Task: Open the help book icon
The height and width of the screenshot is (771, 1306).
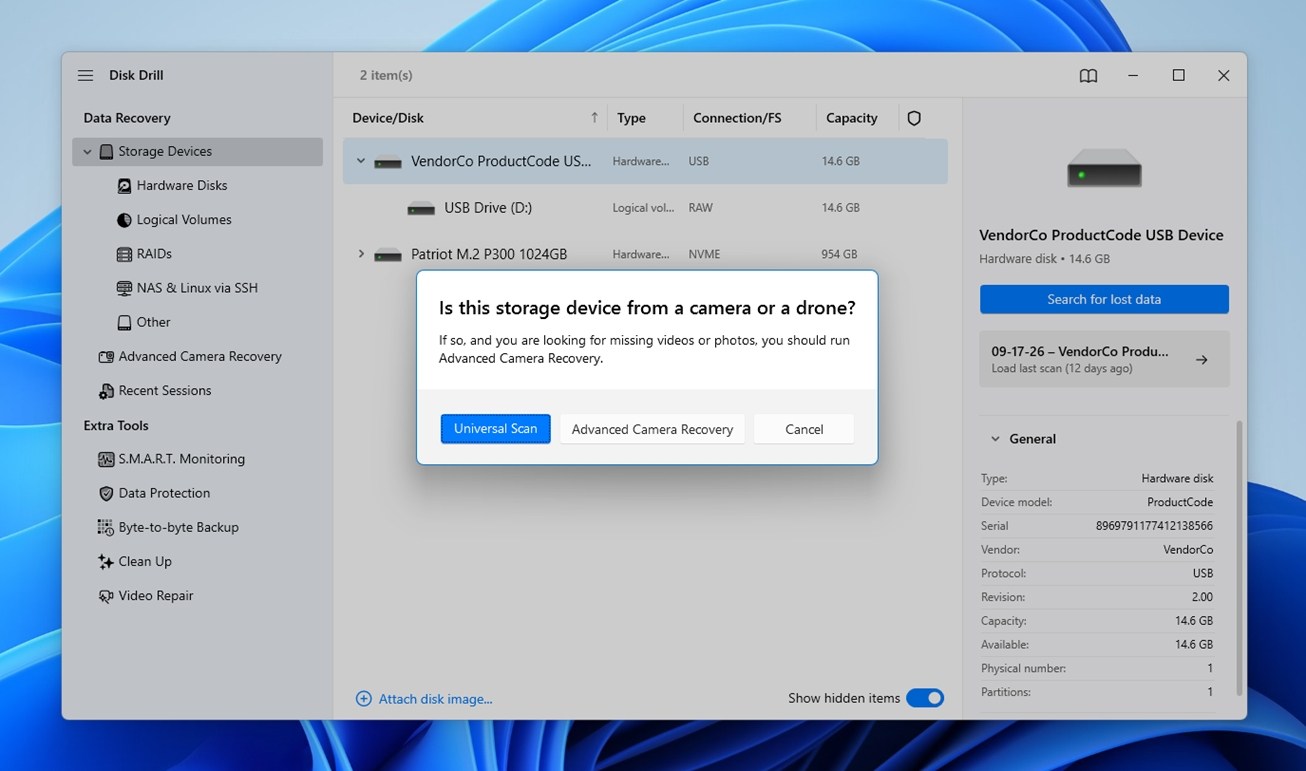Action: tap(1088, 76)
